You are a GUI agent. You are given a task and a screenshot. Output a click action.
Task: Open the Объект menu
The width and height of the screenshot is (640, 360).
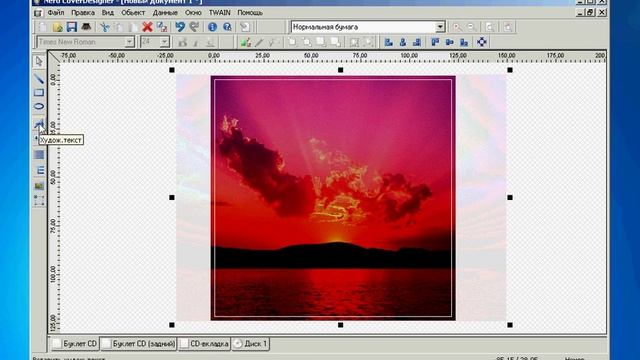click(x=133, y=13)
